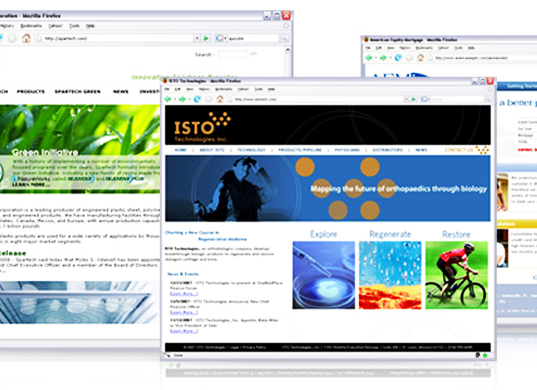Click the Stop icon in ISTO browser toolbar
Image resolution: width=537 pixels, height=390 pixels.
click(x=209, y=99)
